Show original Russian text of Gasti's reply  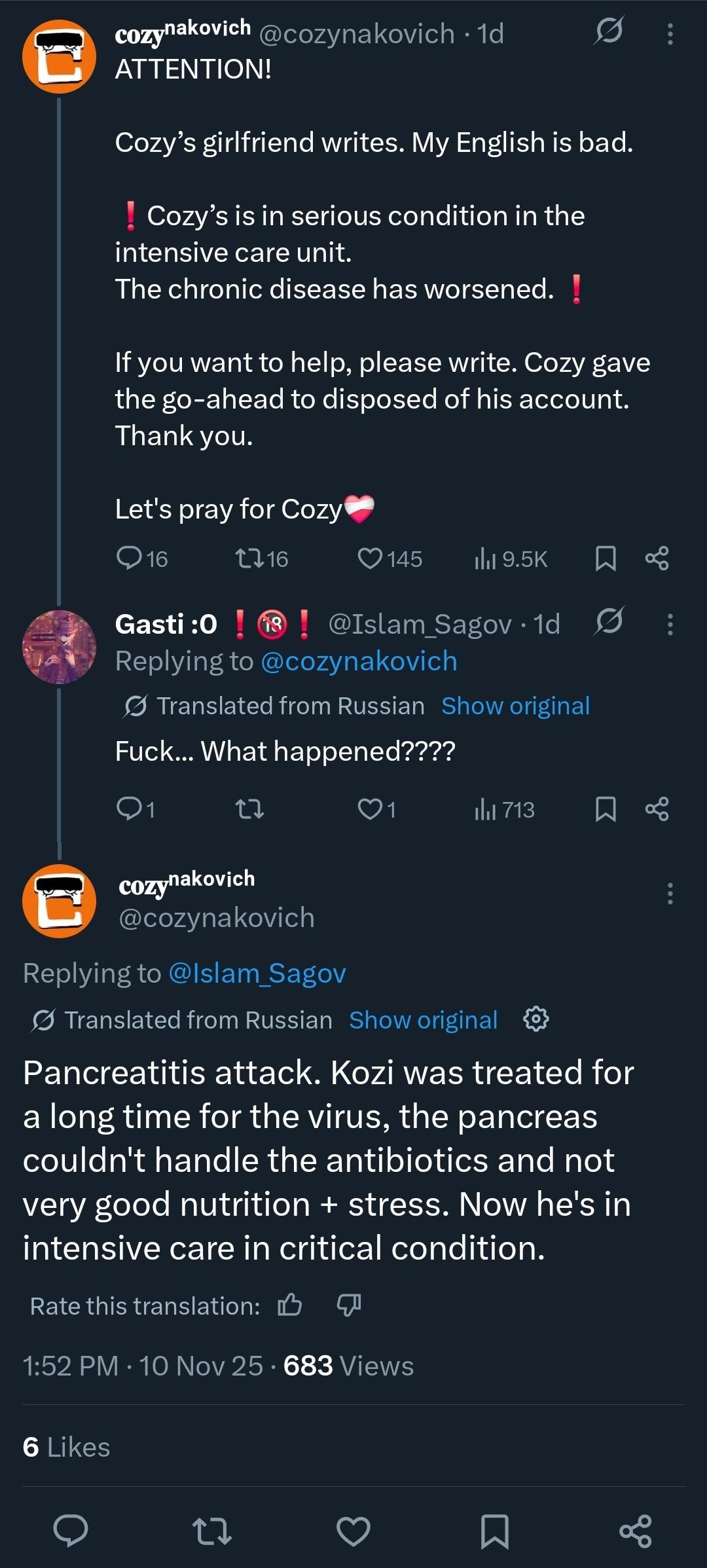[x=515, y=706]
